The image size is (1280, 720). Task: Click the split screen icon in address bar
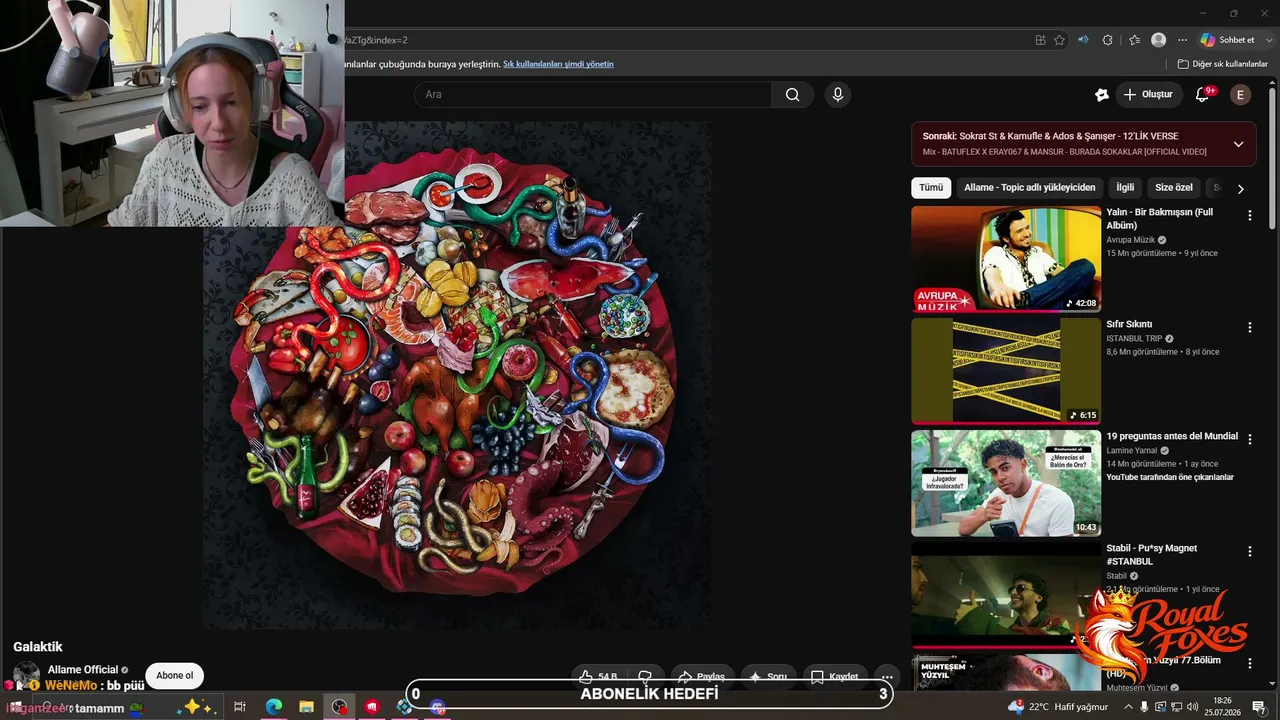pos(1041,40)
